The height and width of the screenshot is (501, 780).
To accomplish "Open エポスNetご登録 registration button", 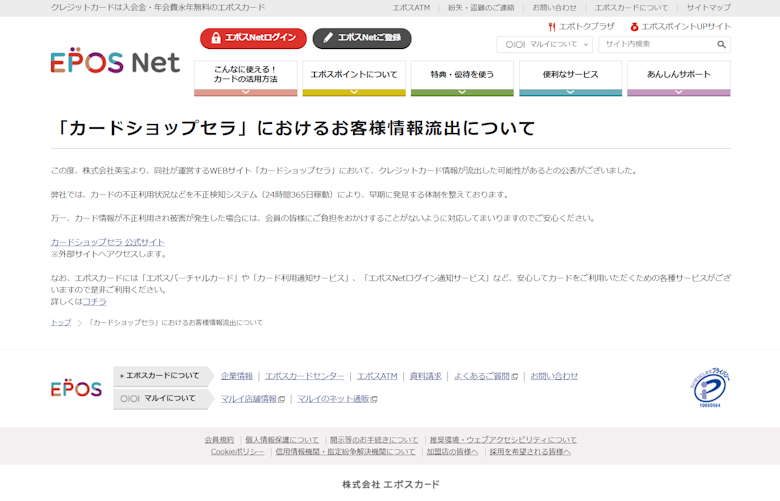I will [362, 38].
